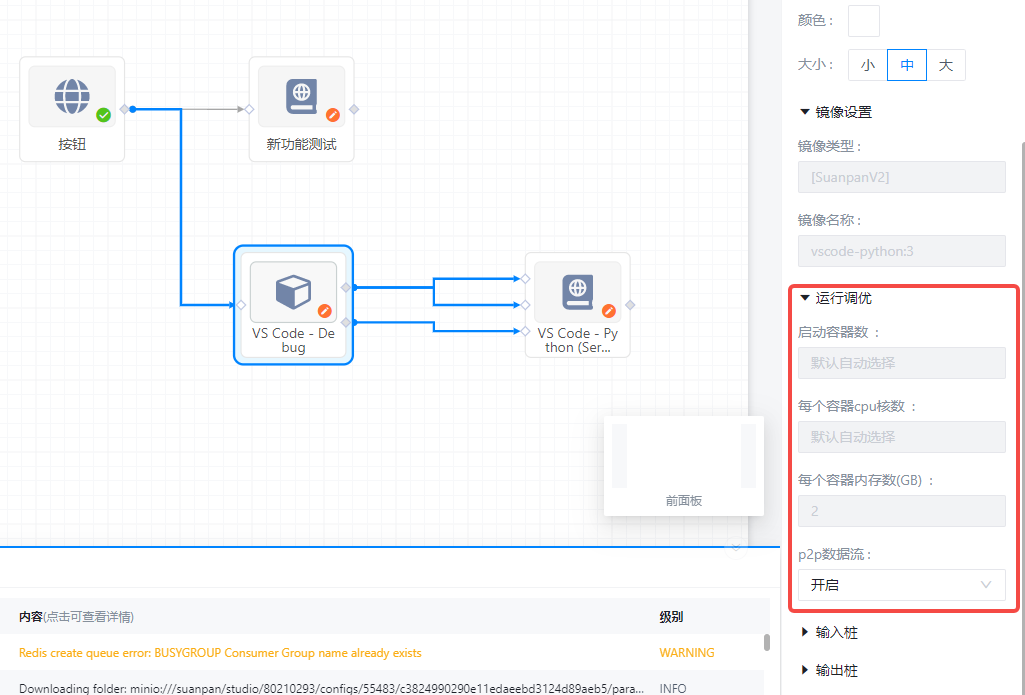Viewport: 1025px width, 695px height.
Task: Open the Redis create queue error message
Action: pyautogui.click(x=220, y=653)
